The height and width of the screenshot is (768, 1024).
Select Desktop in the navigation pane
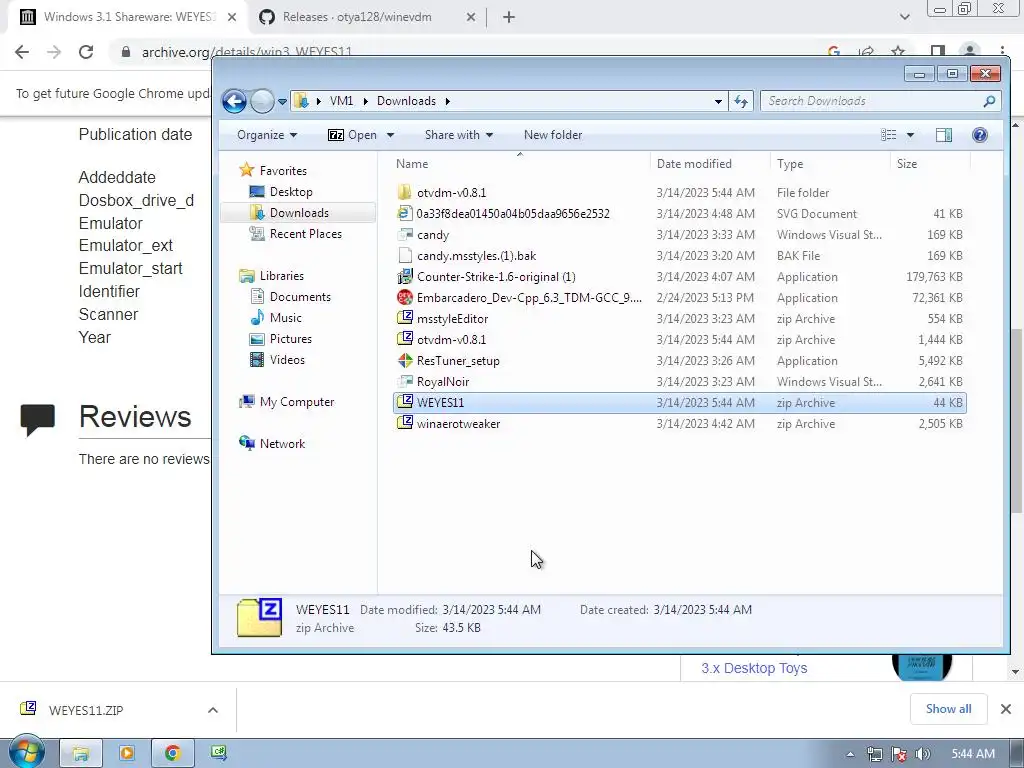click(291, 192)
